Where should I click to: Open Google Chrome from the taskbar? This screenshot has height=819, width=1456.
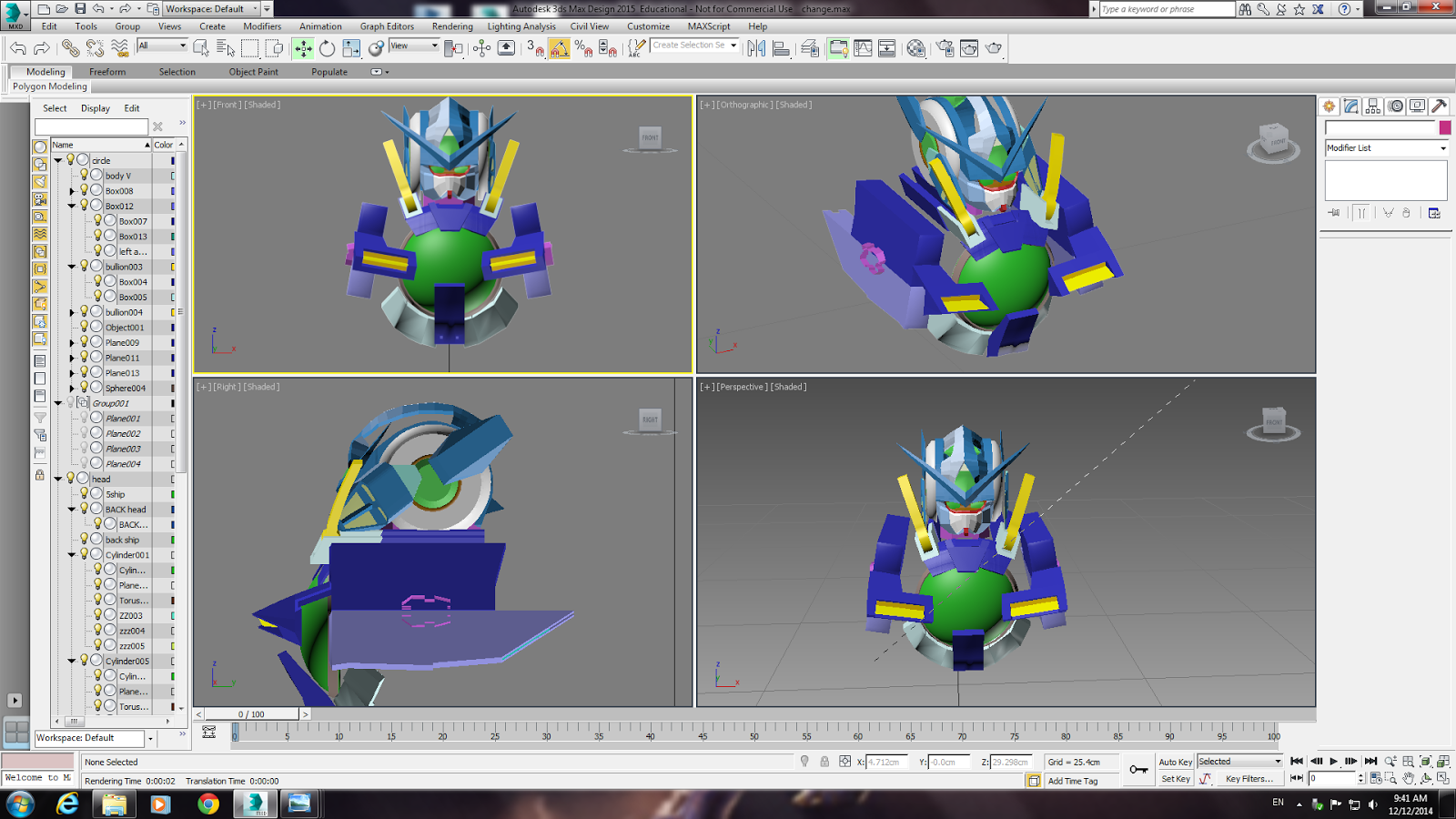(x=208, y=804)
